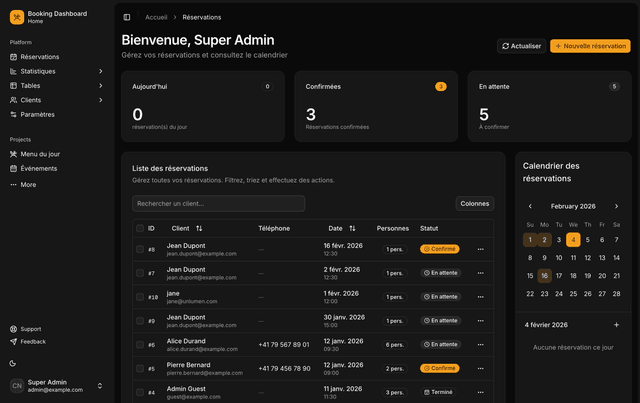Add reservation on 4 février plus icon
This screenshot has height=403, width=640.
click(x=616, y=325)
